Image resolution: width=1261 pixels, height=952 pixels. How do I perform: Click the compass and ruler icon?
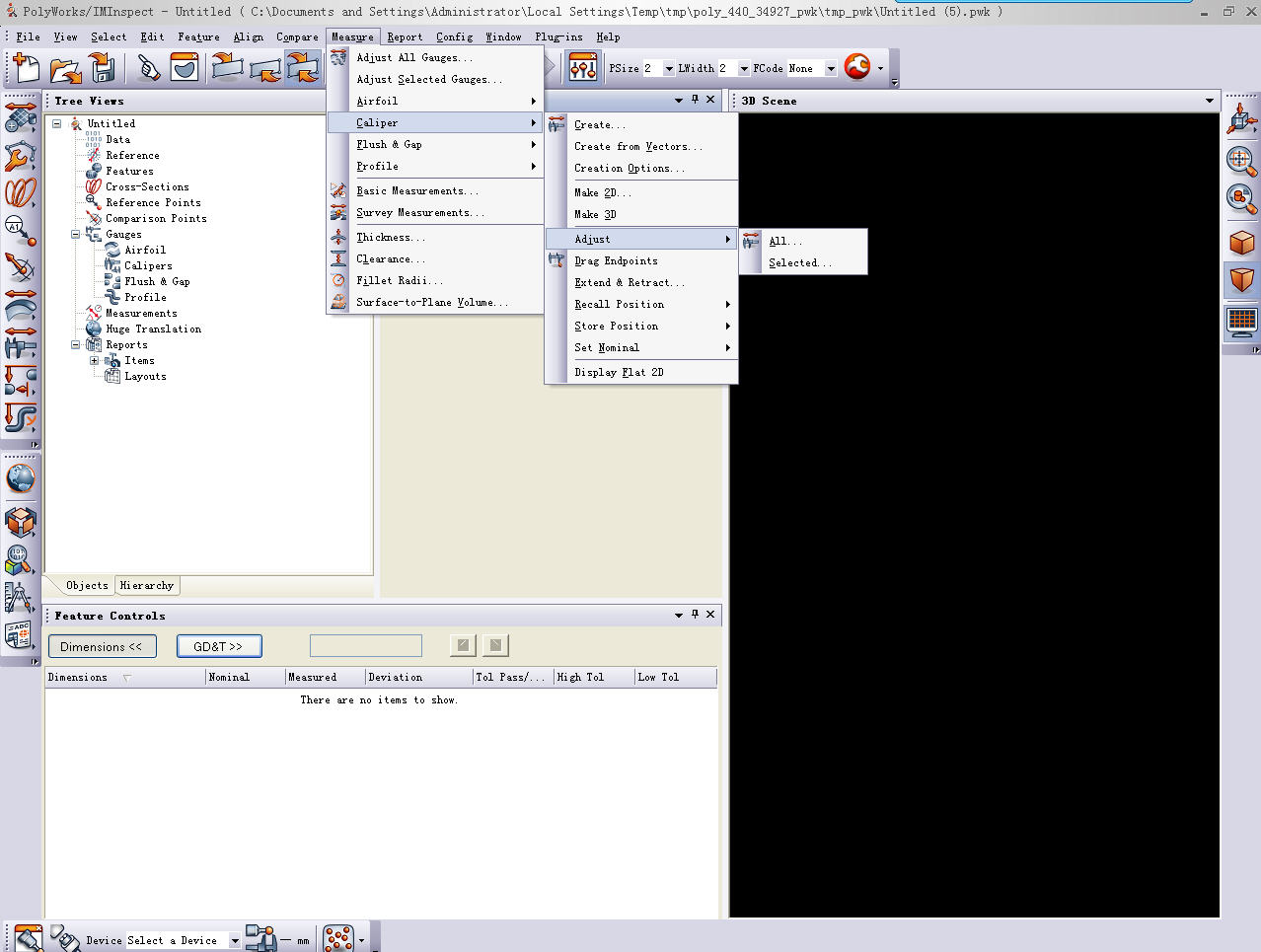click(x=20, y=597)
